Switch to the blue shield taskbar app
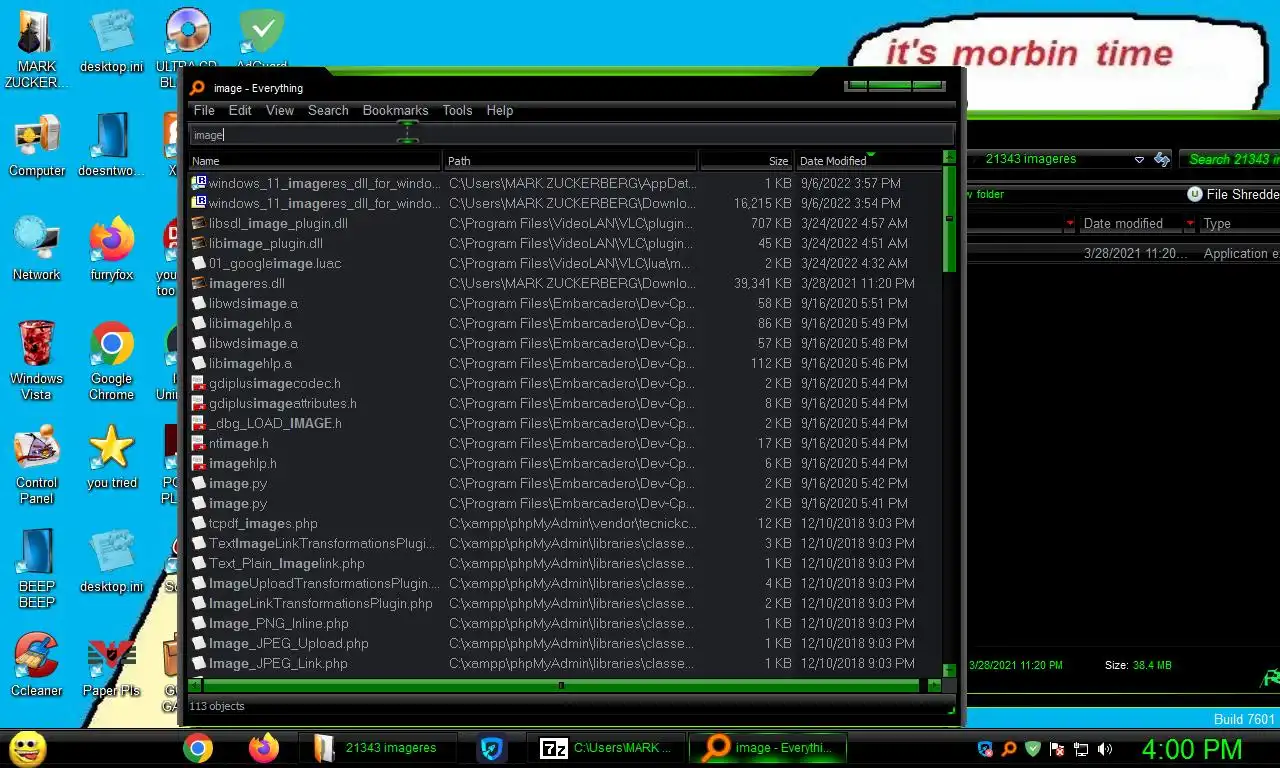Image resolution: width=1280 pixels, height=768 pixels. [x=491, y=748]
